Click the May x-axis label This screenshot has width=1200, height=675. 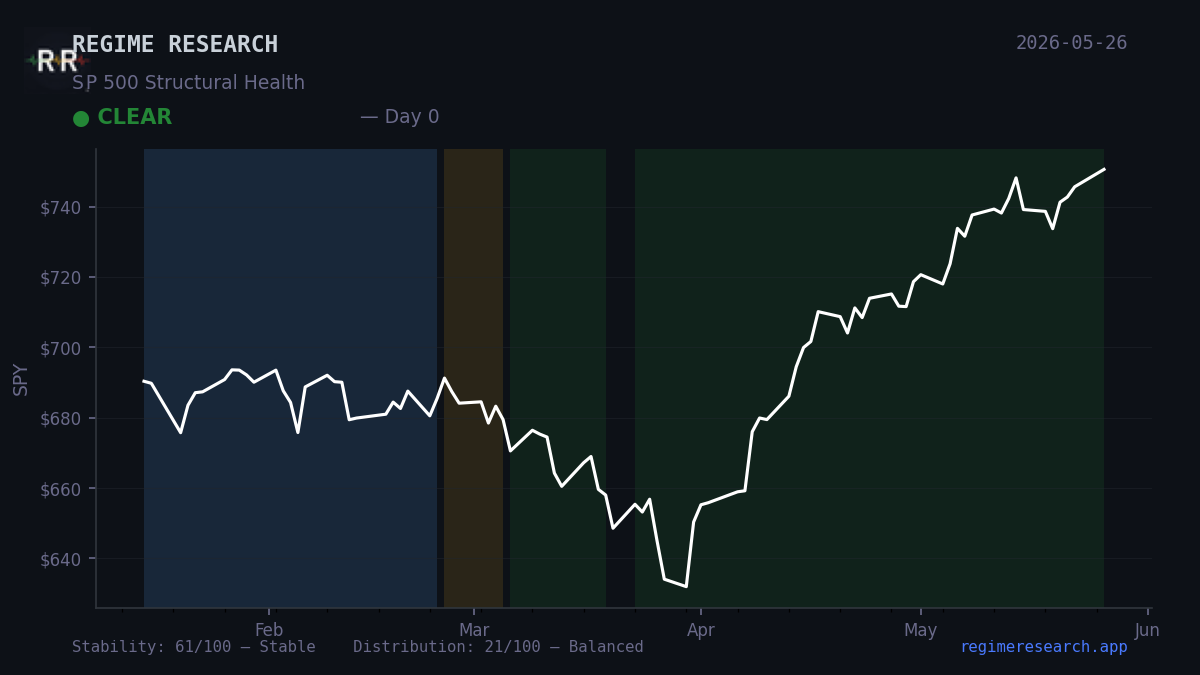[921, 630]
